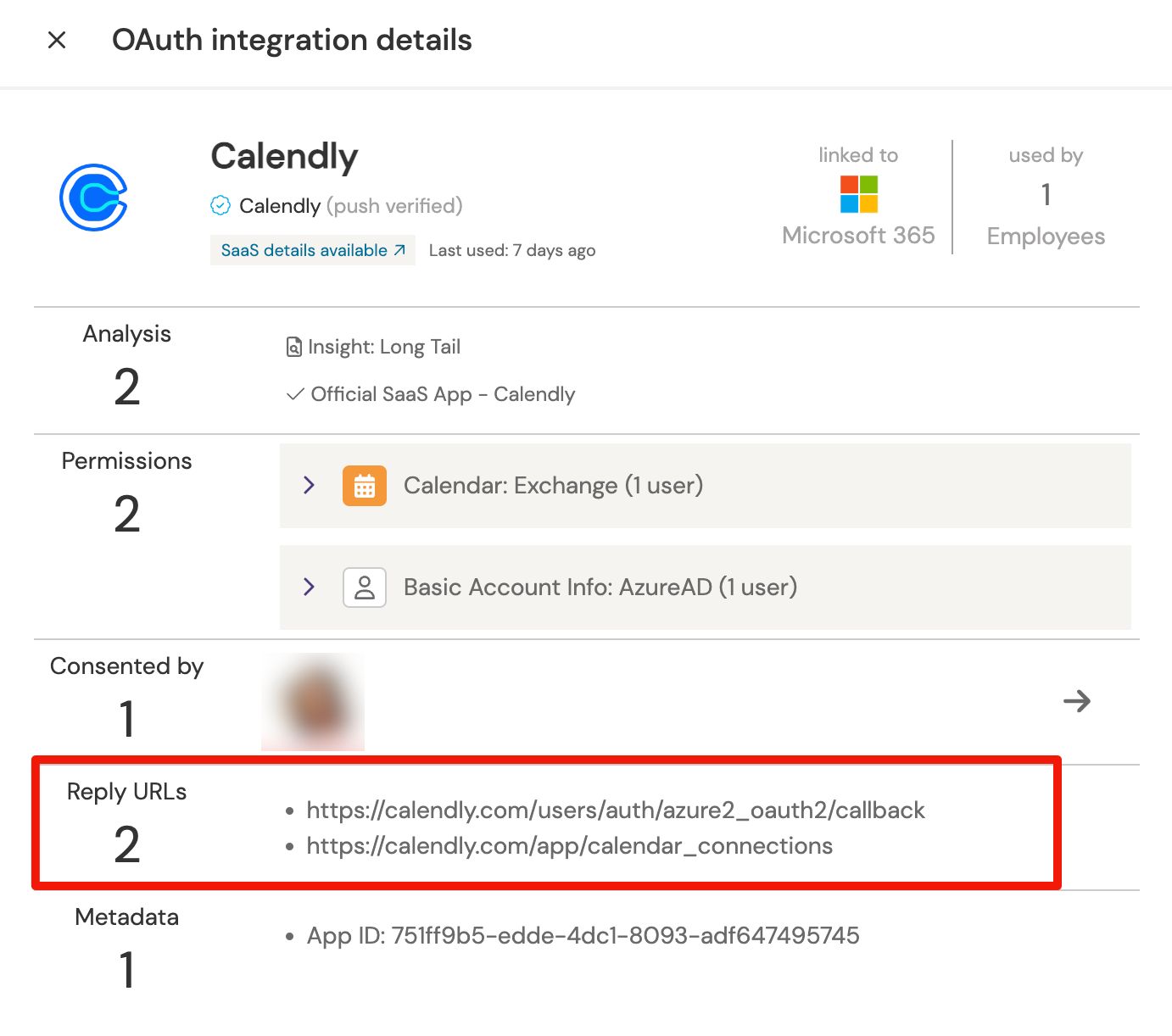The height and width of the screenshot is (1036, 1172).
Task: Click 'Official SaaS App – Calendly' text
Action: point(443,394)
